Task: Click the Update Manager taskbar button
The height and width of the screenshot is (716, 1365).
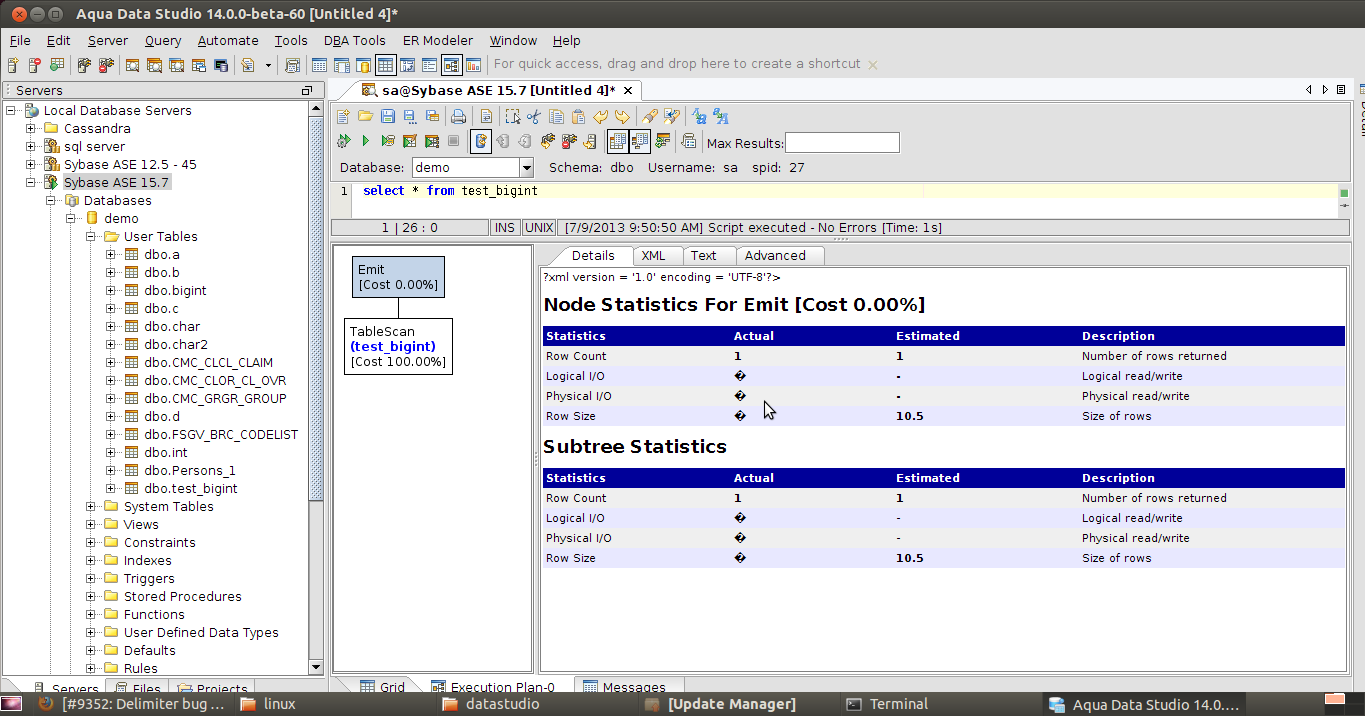Action: pos(720,704)
